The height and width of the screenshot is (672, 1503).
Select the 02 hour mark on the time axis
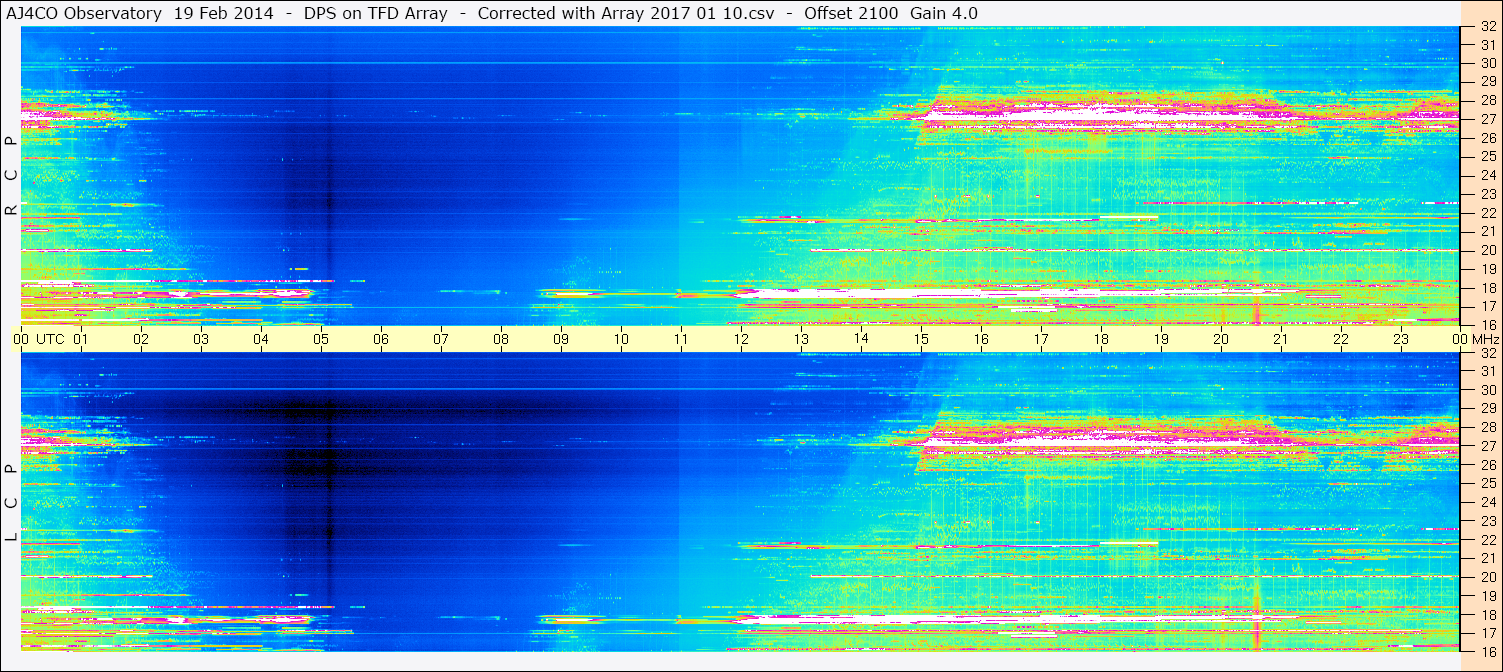(141, 339)
